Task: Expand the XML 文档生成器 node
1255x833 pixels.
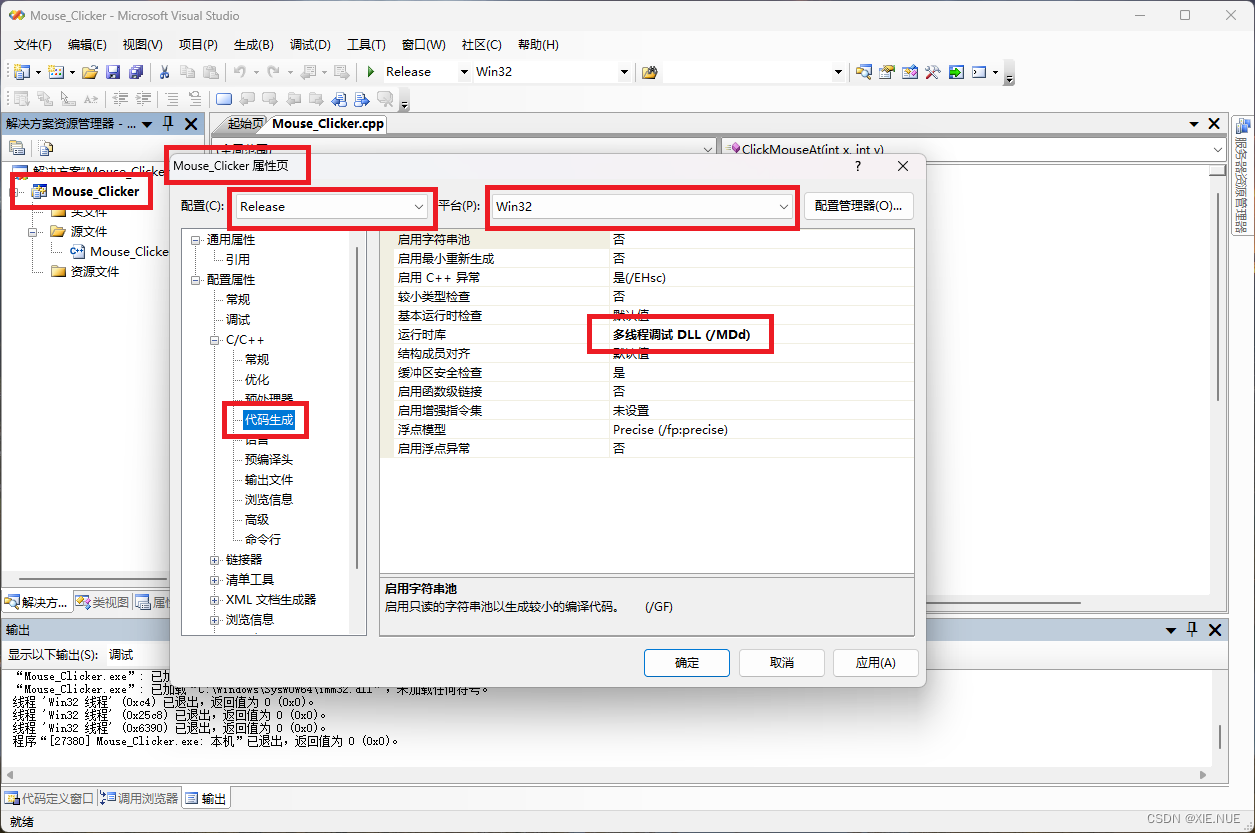Action: [215, 600]
